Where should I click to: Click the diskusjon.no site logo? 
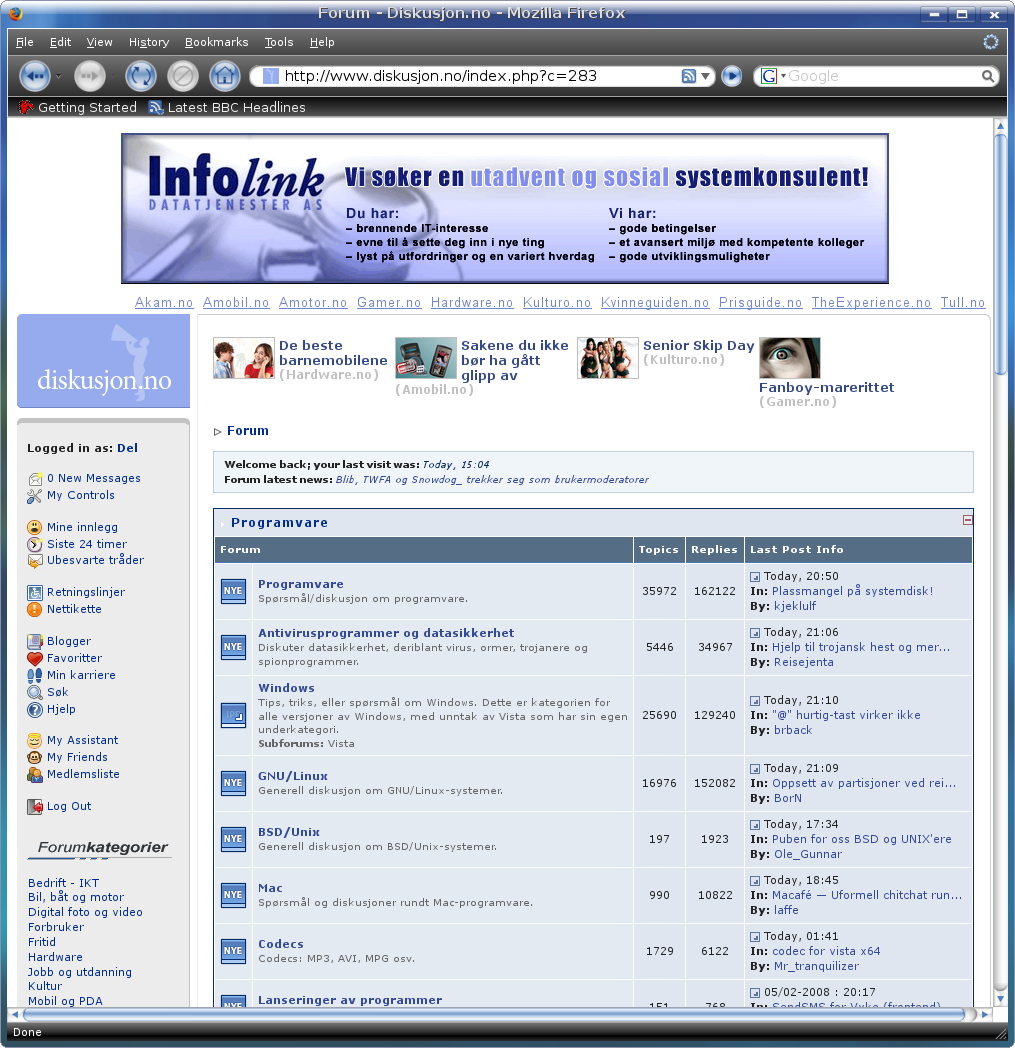point(104,361)
